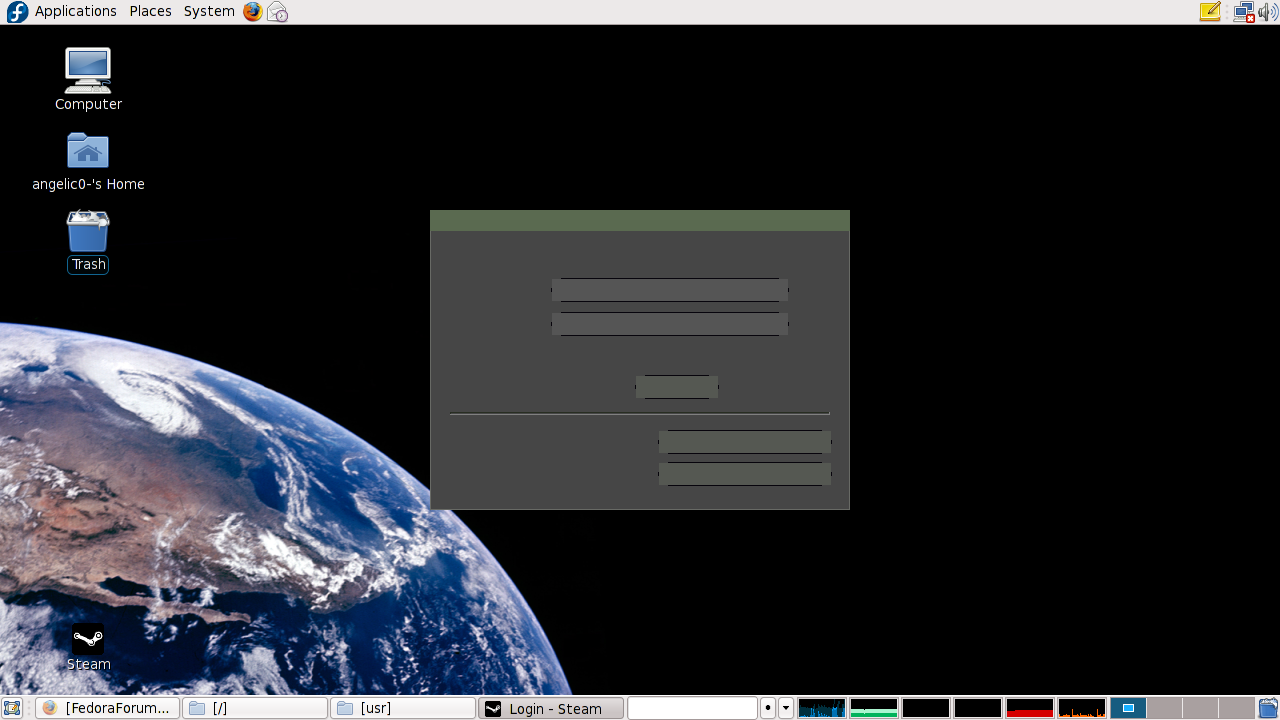Click the orange system monitor graph
1280x720 pixels.
(x=1082, y=708)
